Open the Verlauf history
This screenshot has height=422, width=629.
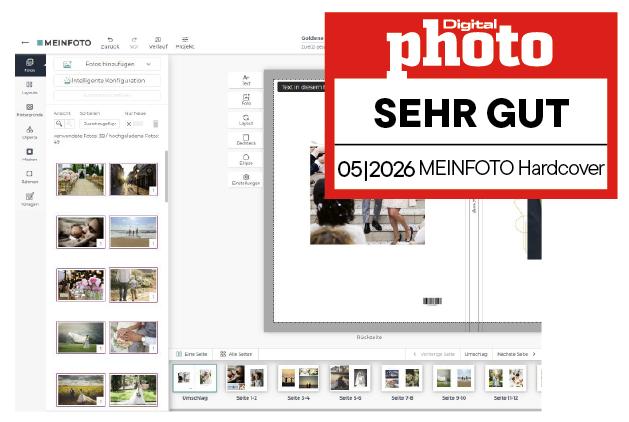pos(158,43)
